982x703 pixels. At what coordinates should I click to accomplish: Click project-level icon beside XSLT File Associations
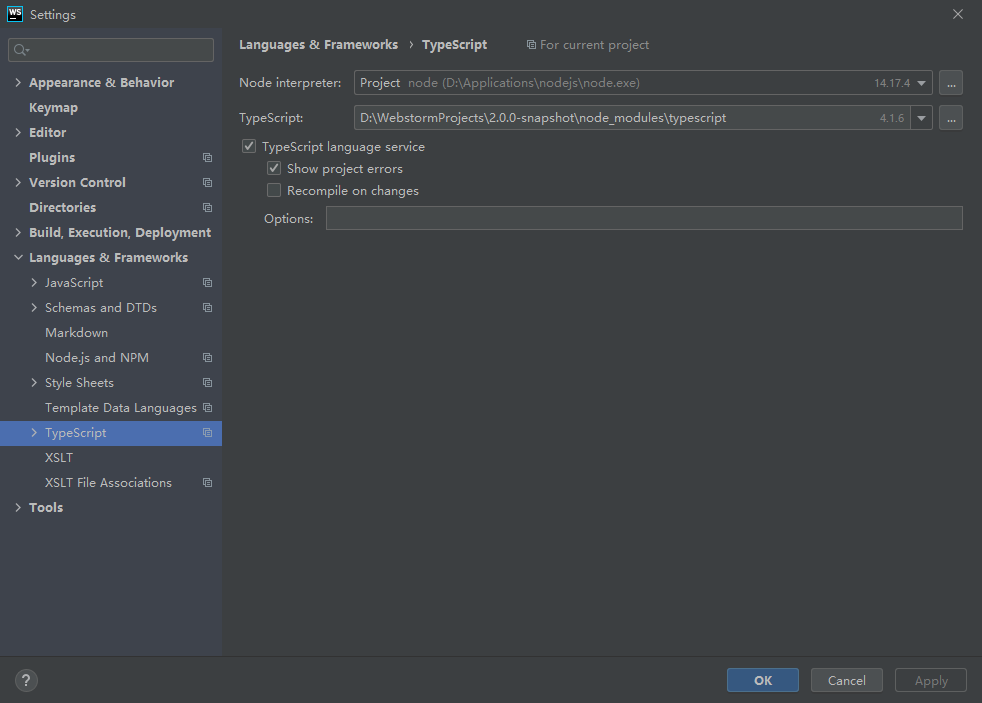point(207,483)
